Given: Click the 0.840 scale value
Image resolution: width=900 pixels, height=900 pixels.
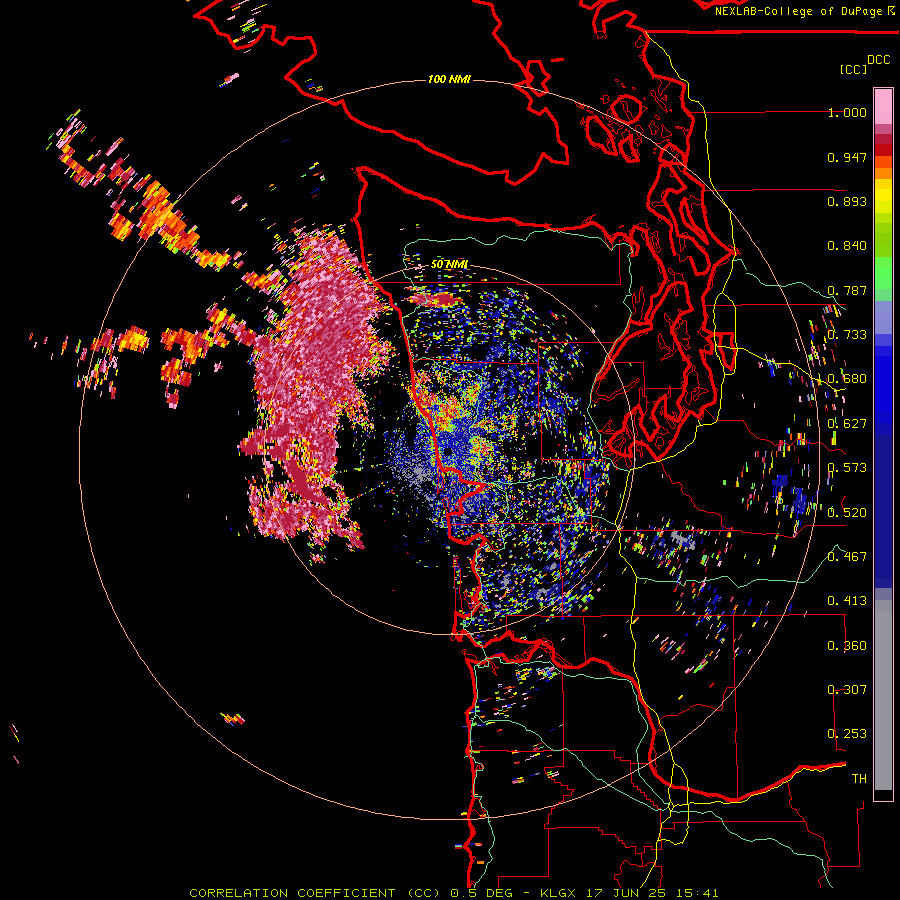Looking at the screenshot, I should tap(847, 246).
